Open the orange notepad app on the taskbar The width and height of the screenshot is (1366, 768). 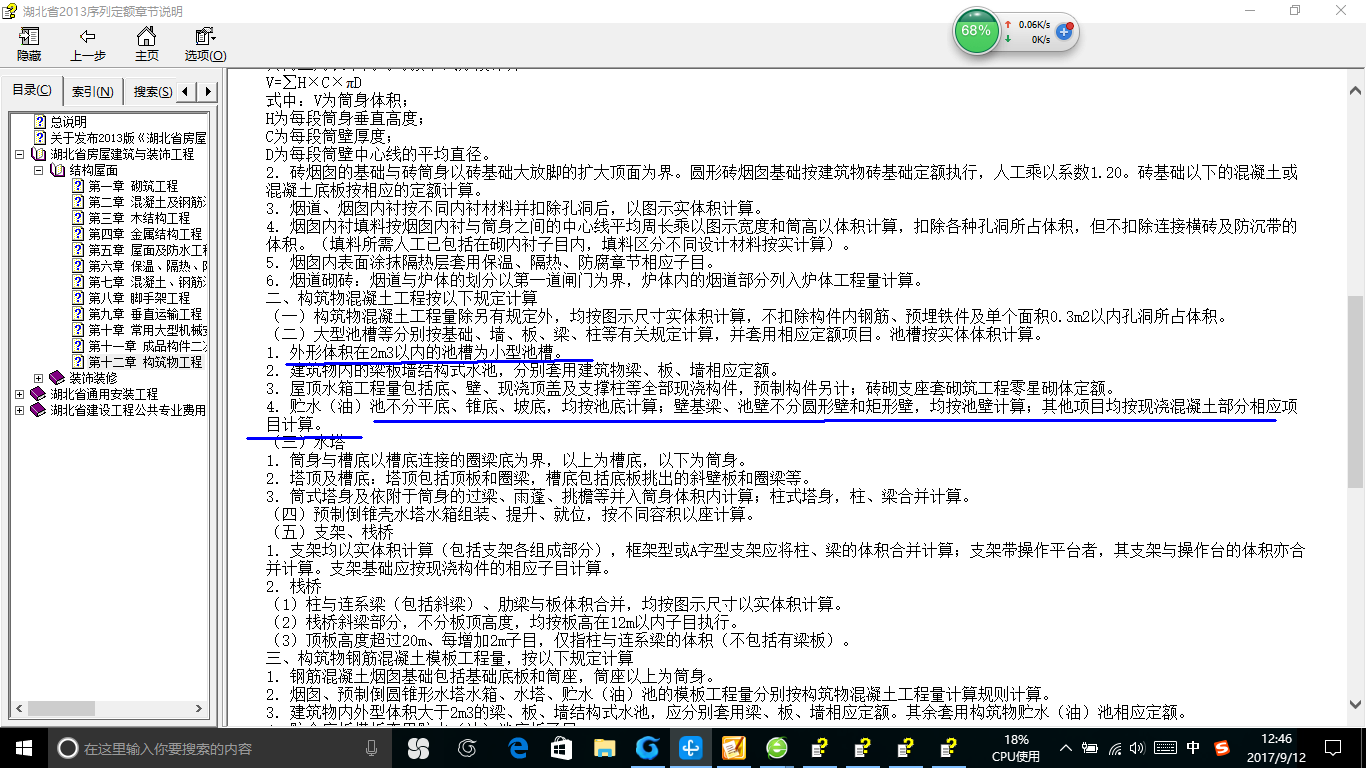coord(733,747)
